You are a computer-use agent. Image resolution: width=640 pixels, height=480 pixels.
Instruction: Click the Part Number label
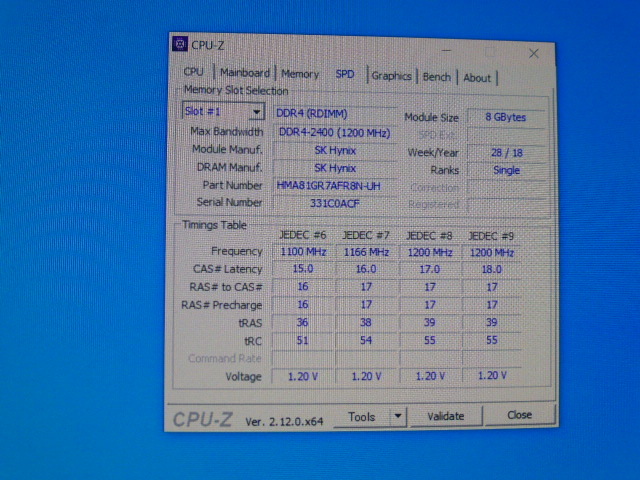coord(232,185)
